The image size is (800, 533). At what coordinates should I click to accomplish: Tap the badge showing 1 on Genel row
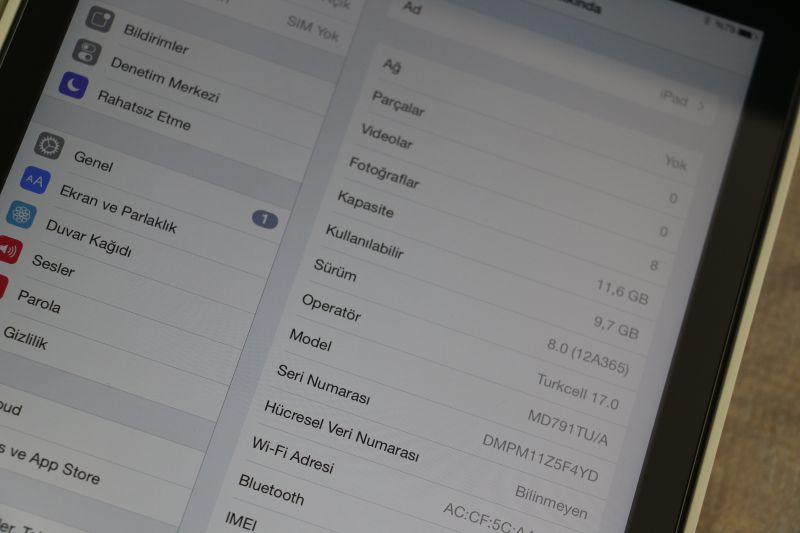(265, 219)
